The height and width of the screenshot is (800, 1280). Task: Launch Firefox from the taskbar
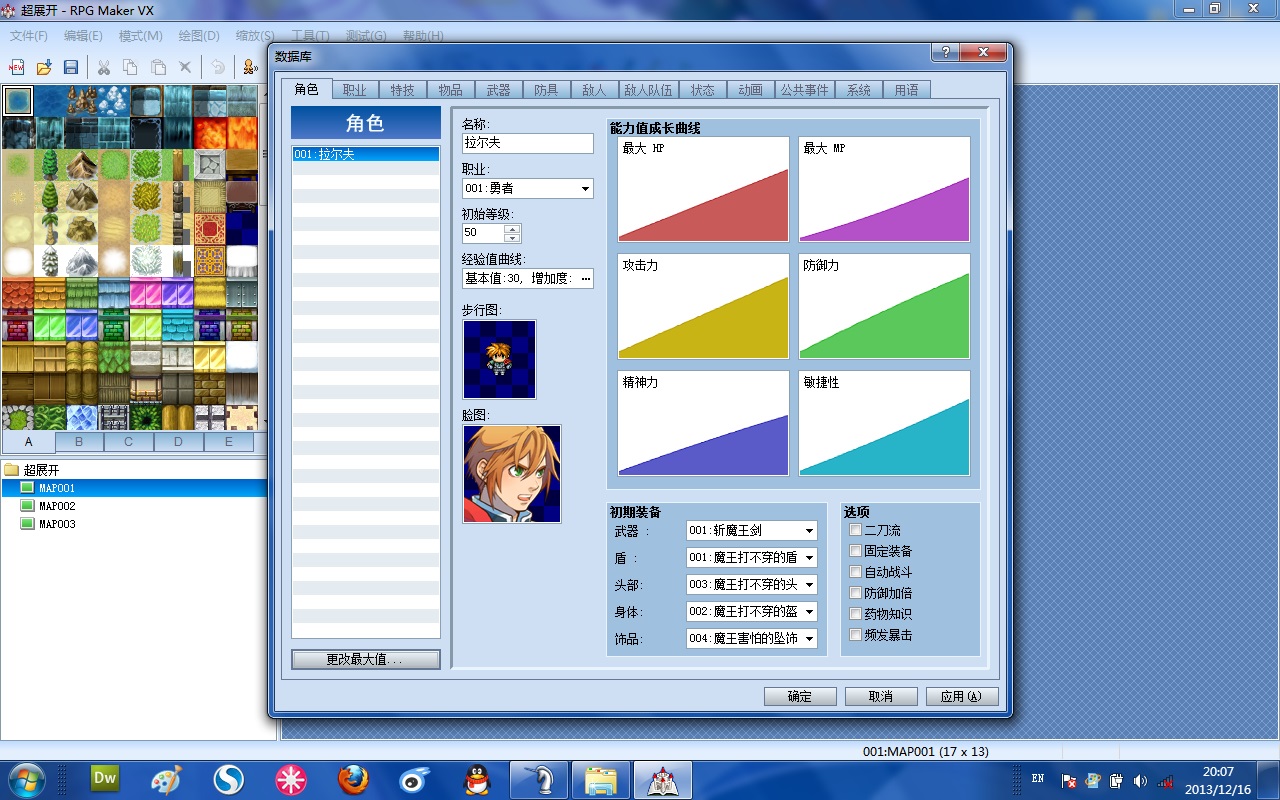(353, 778)
